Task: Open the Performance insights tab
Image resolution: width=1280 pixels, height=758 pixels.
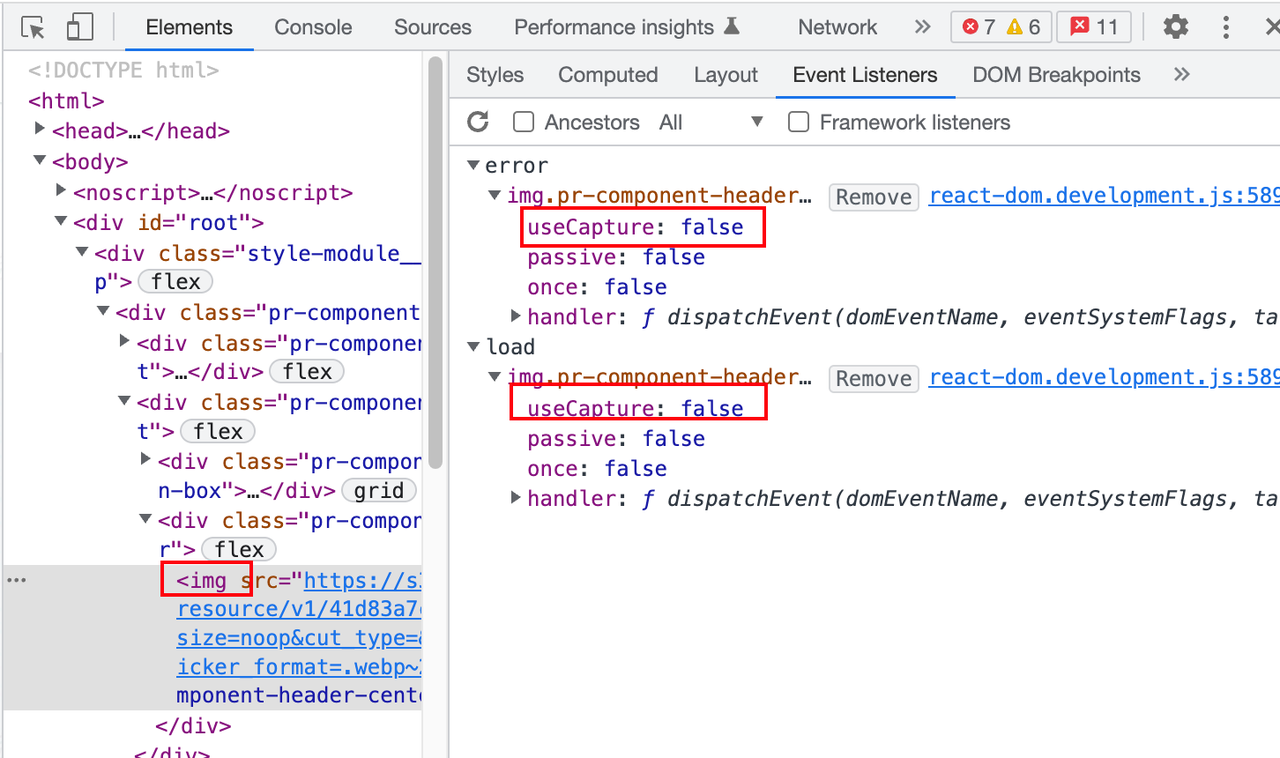Action: (627, 27)
